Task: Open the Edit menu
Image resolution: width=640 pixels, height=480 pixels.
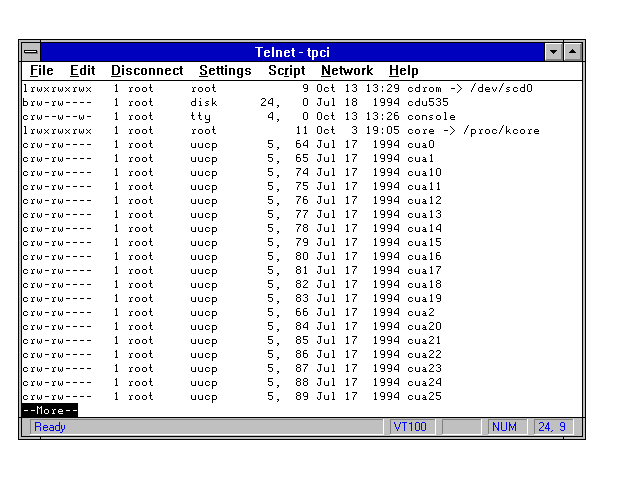Action: (x=82, y=71)
